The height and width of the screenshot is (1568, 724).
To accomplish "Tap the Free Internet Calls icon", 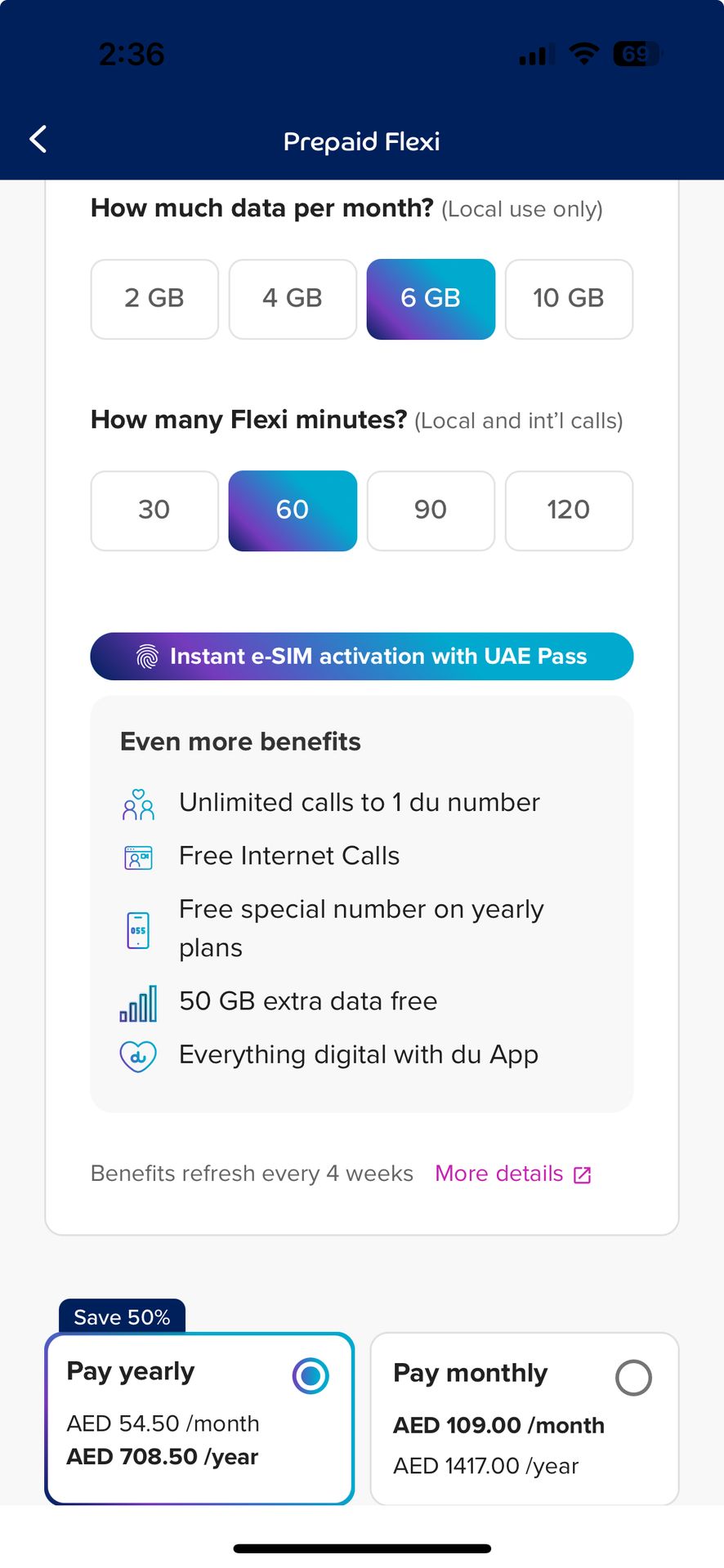I will tap(138, 857).
